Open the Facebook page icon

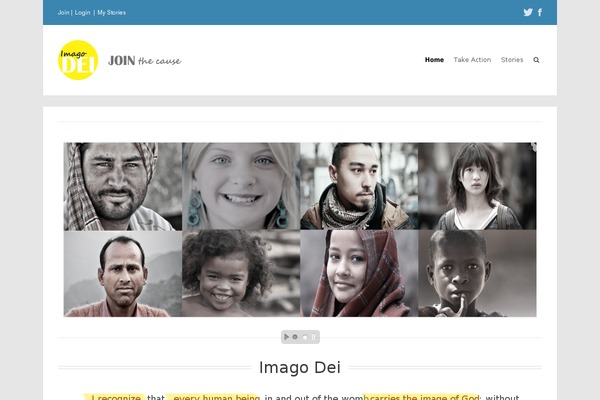tap(540, 12)
